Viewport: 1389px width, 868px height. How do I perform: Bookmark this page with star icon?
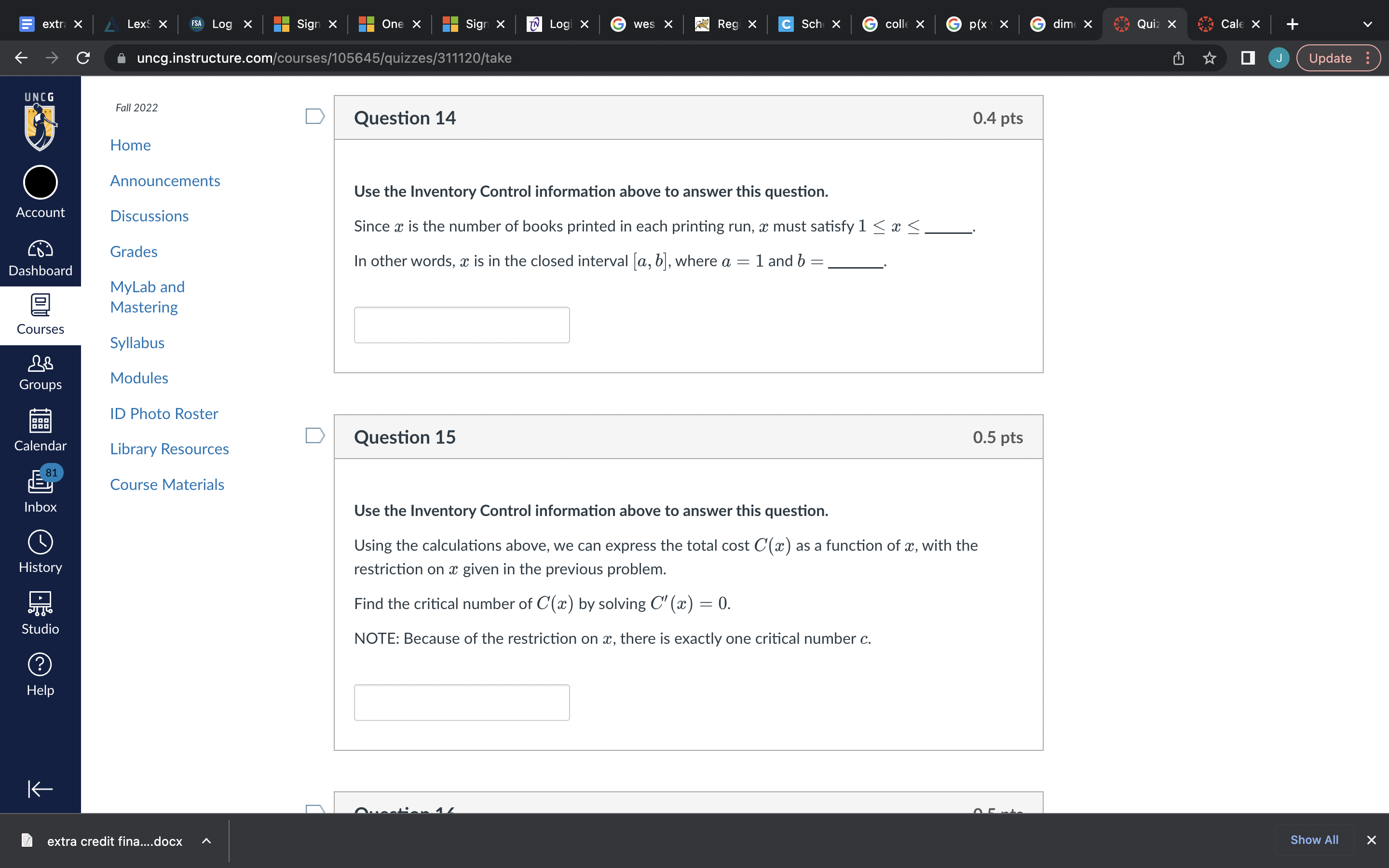pyautogui.click(x=1210, y=58)
